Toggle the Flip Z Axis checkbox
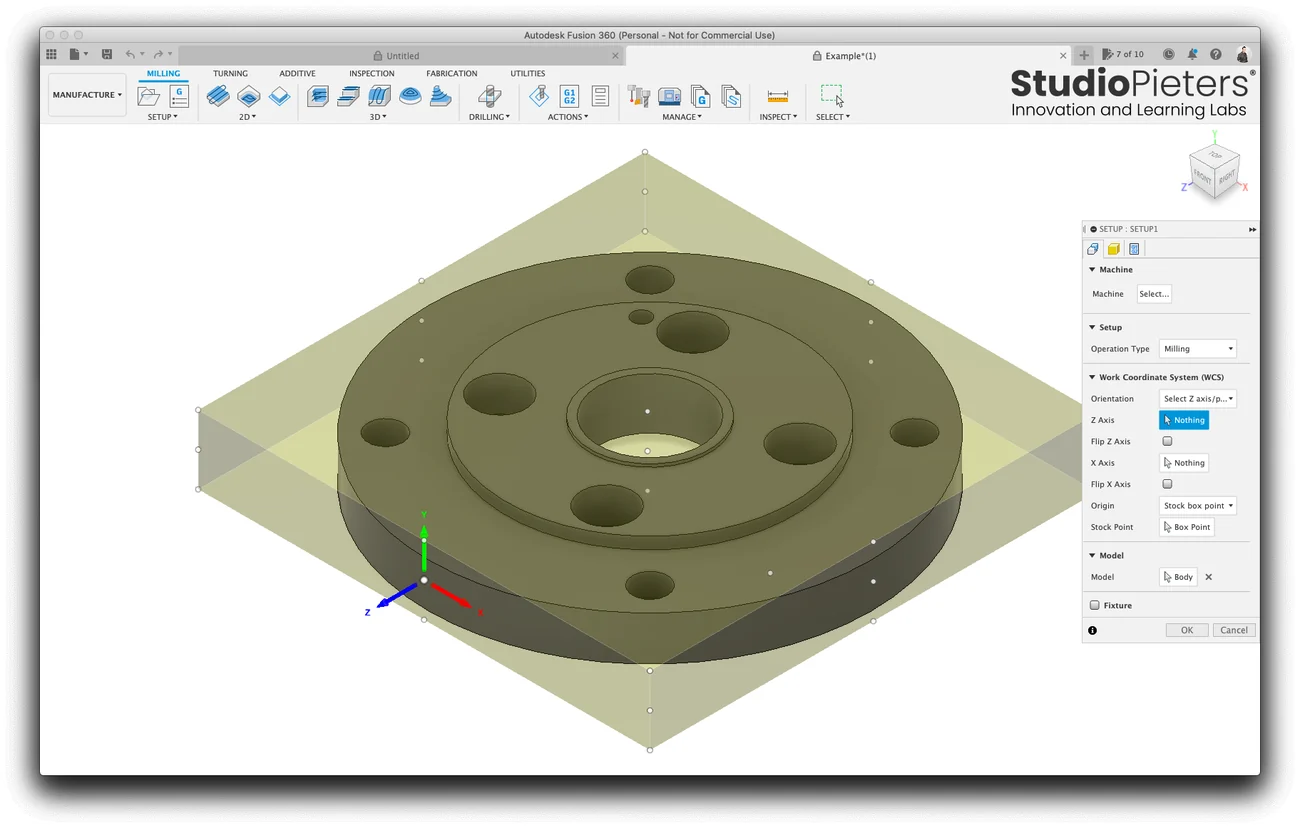 click(1167, 441)
